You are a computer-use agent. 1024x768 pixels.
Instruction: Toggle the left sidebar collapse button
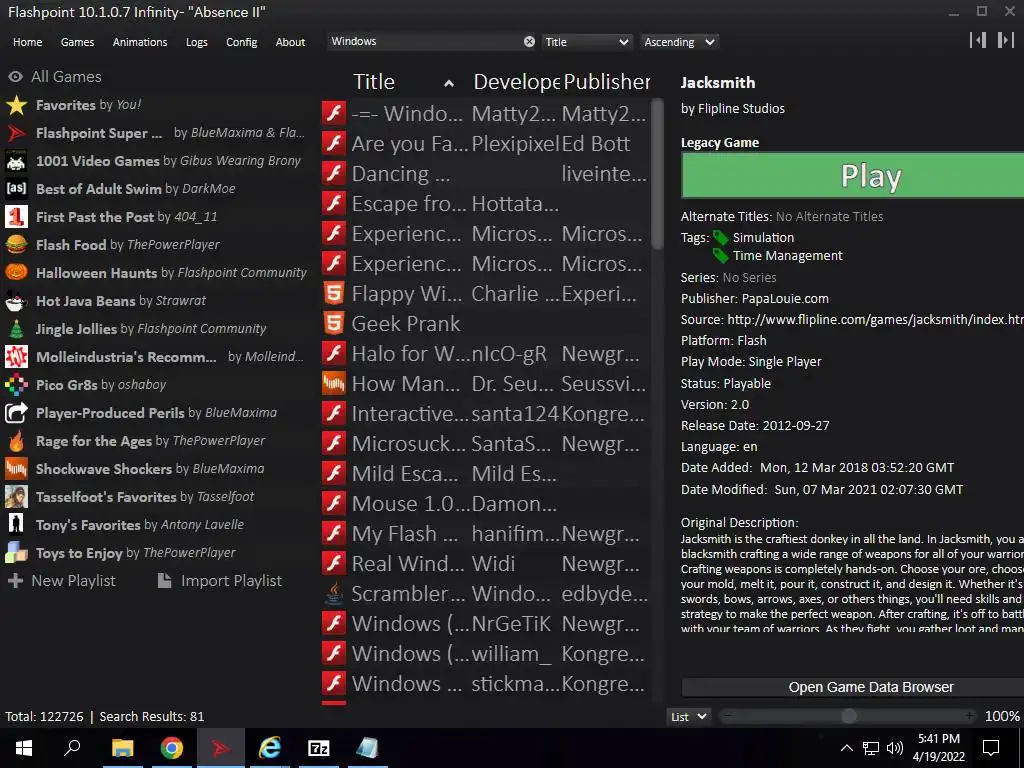pyautogui.click(x=978, y=40)
